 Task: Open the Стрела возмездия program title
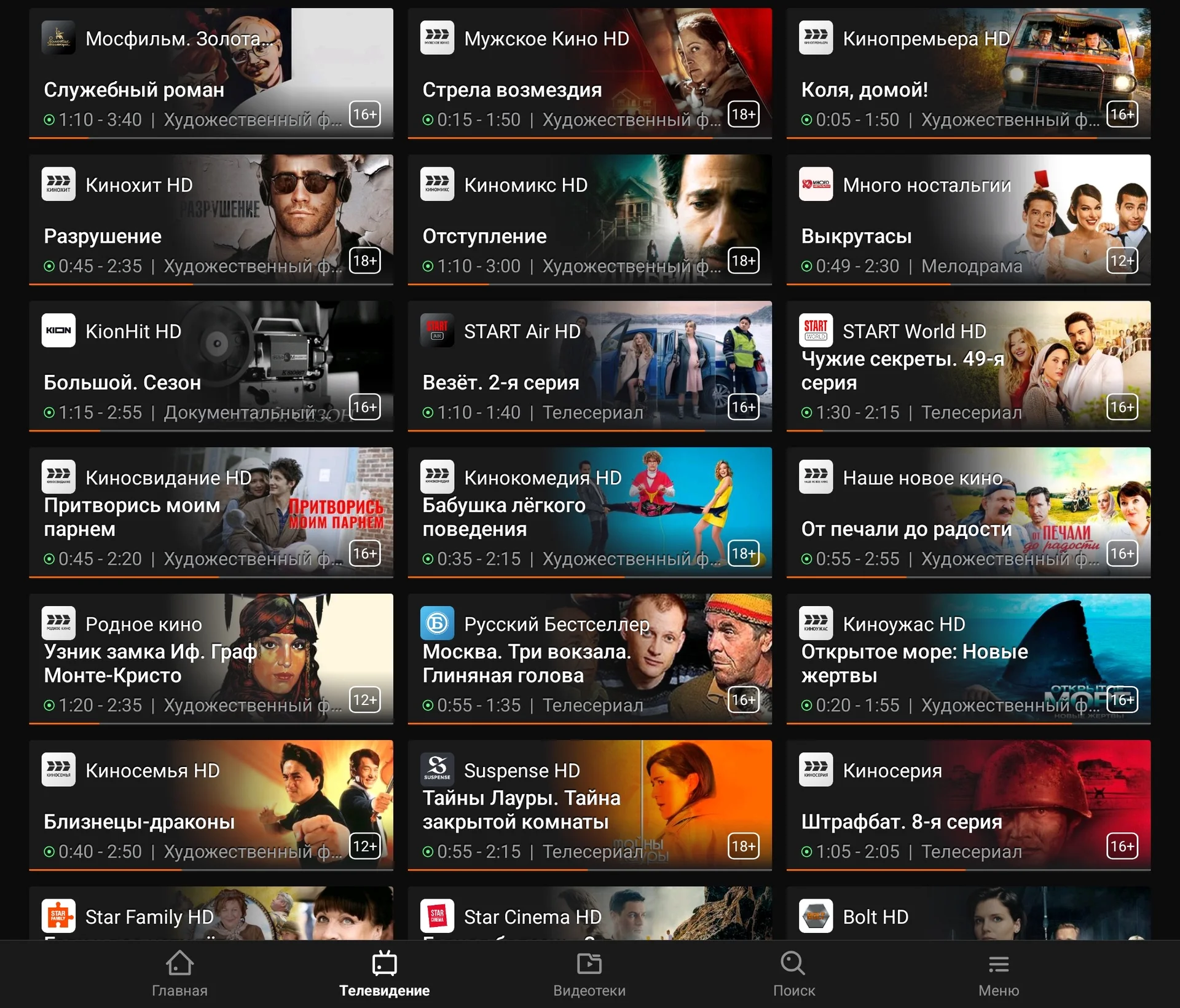[512, 90]
